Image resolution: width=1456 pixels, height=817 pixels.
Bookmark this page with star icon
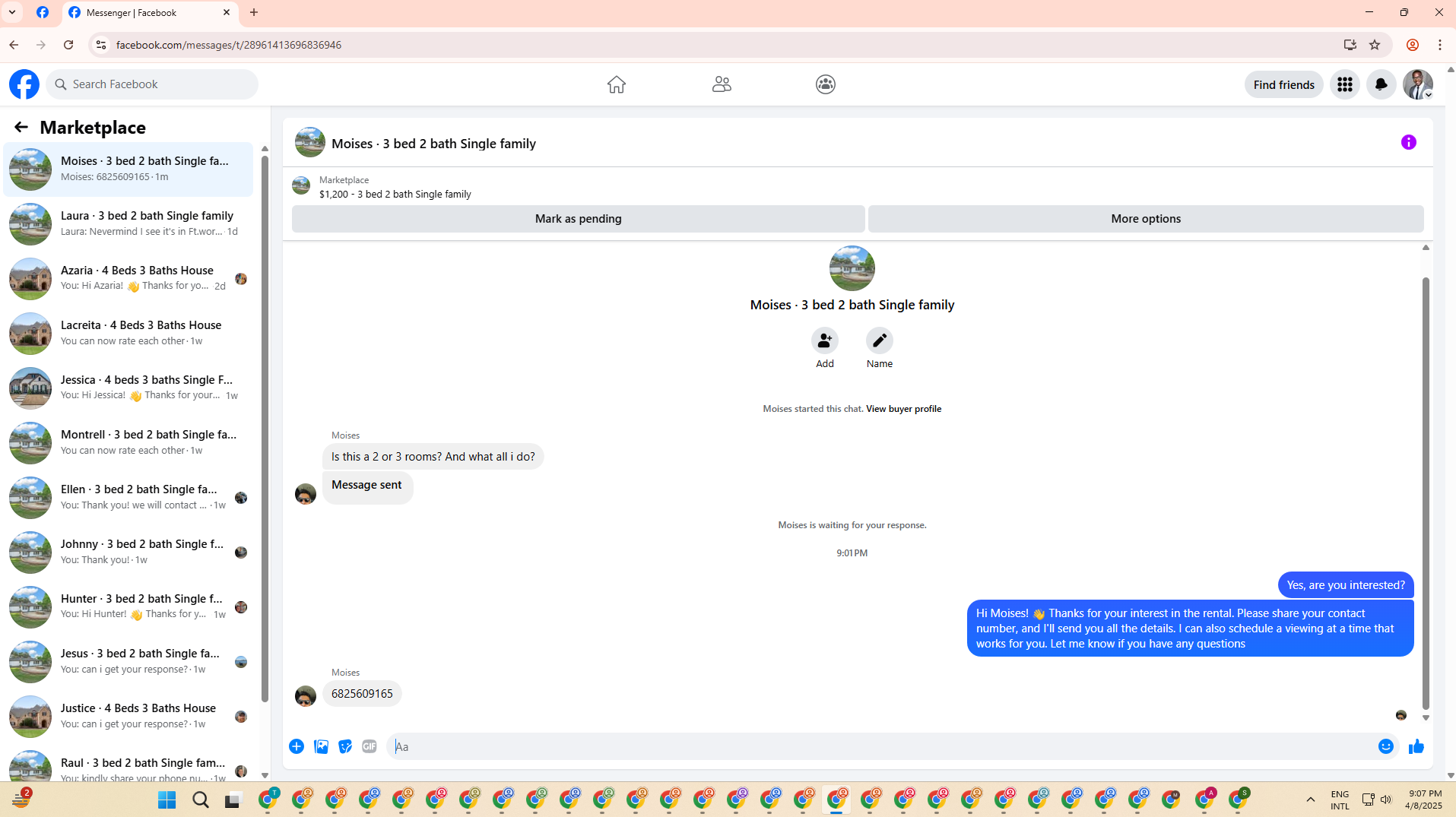[1375, 45]
